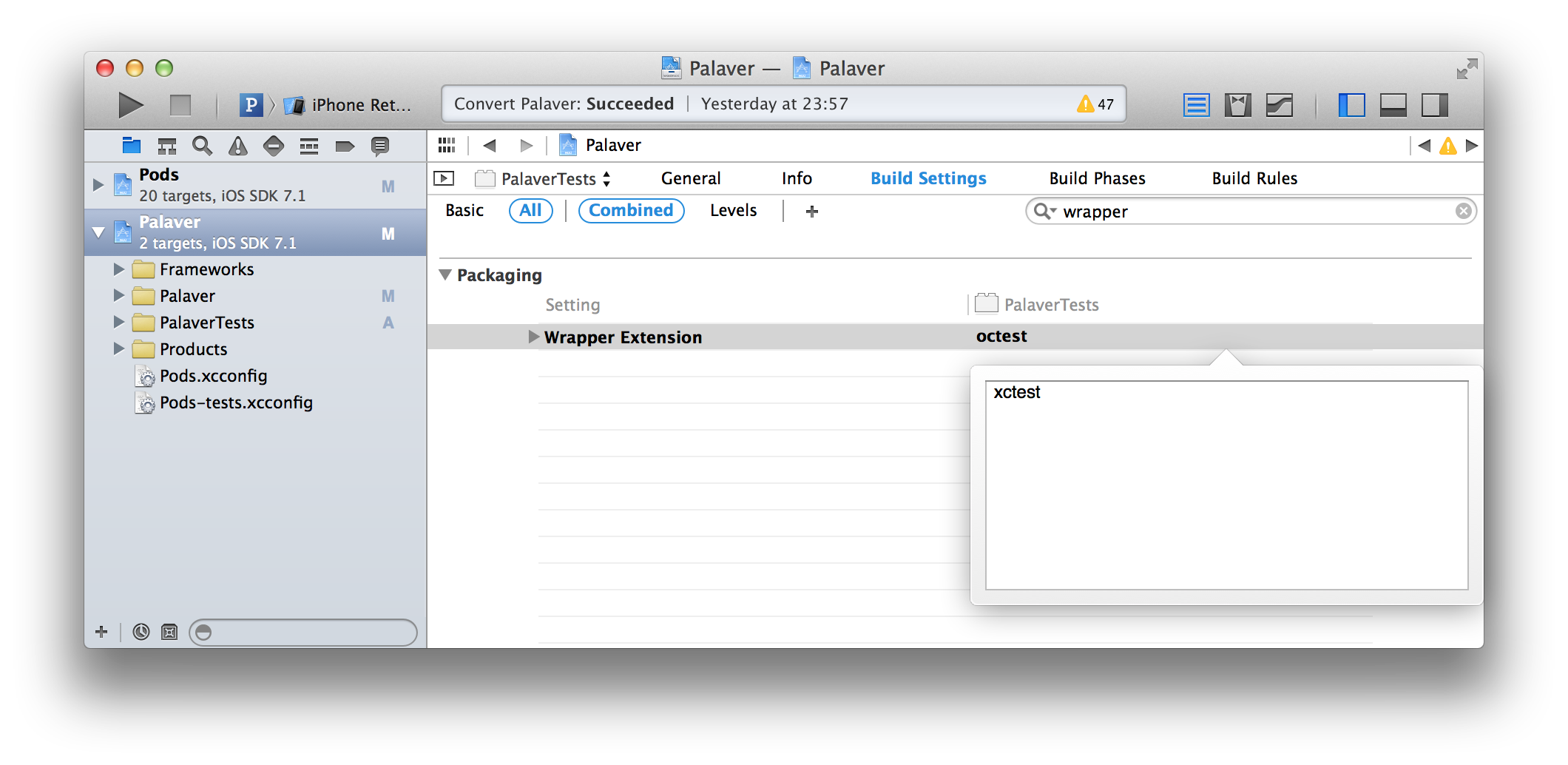Show only recent files filter
Image resolution: width=1568 pixels, height=765 pixels.
coord(141,632)
